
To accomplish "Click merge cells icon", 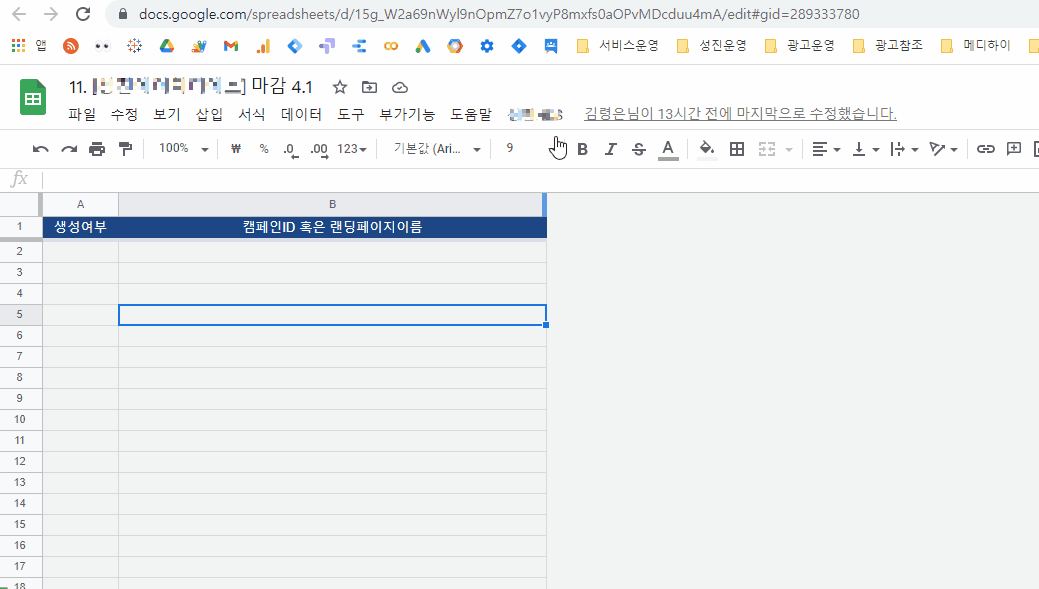I will point(767,149).
